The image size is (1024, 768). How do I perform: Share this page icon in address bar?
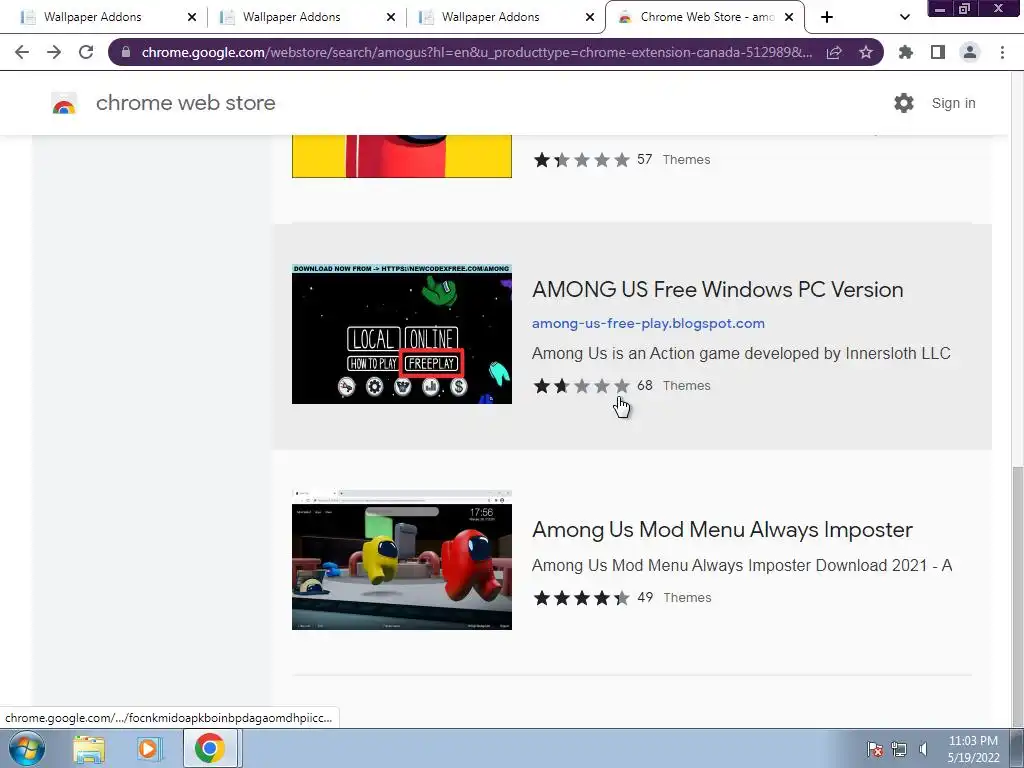coord(834,52)
